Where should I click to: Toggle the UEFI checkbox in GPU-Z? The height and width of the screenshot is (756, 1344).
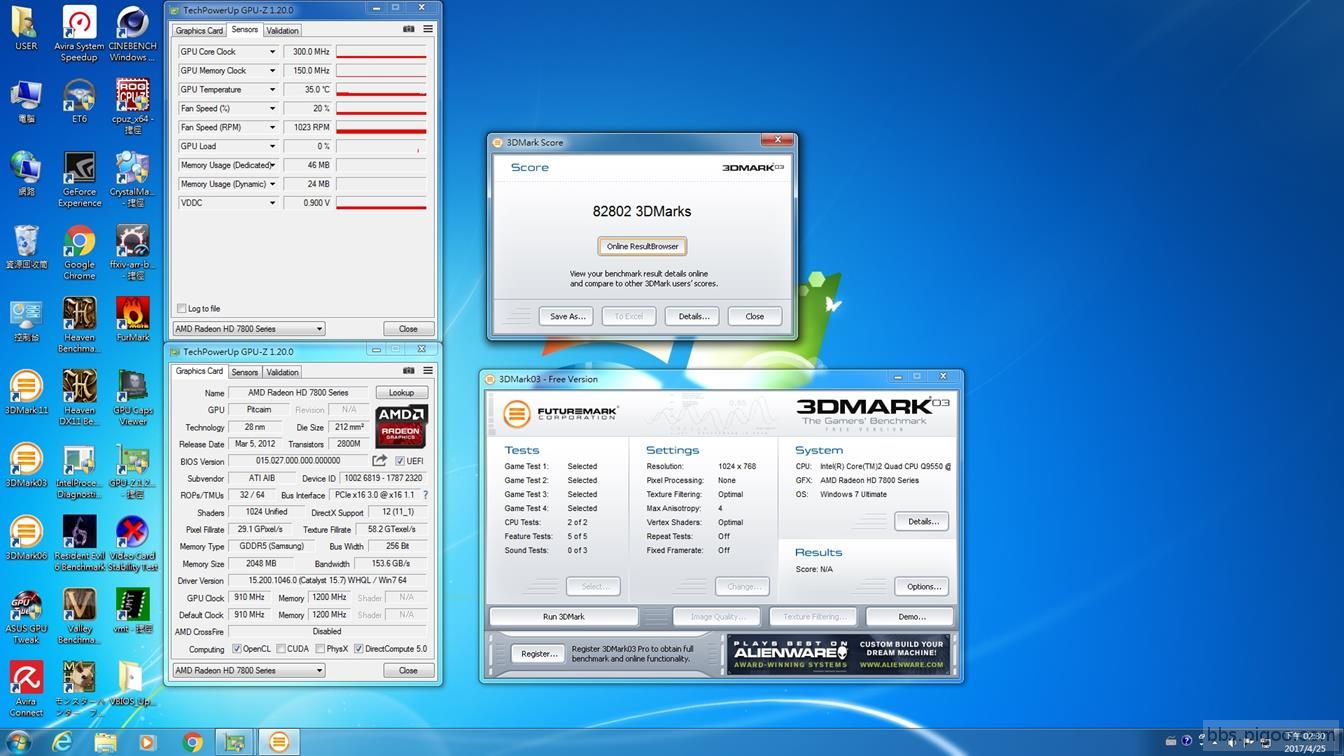(400, 461)
